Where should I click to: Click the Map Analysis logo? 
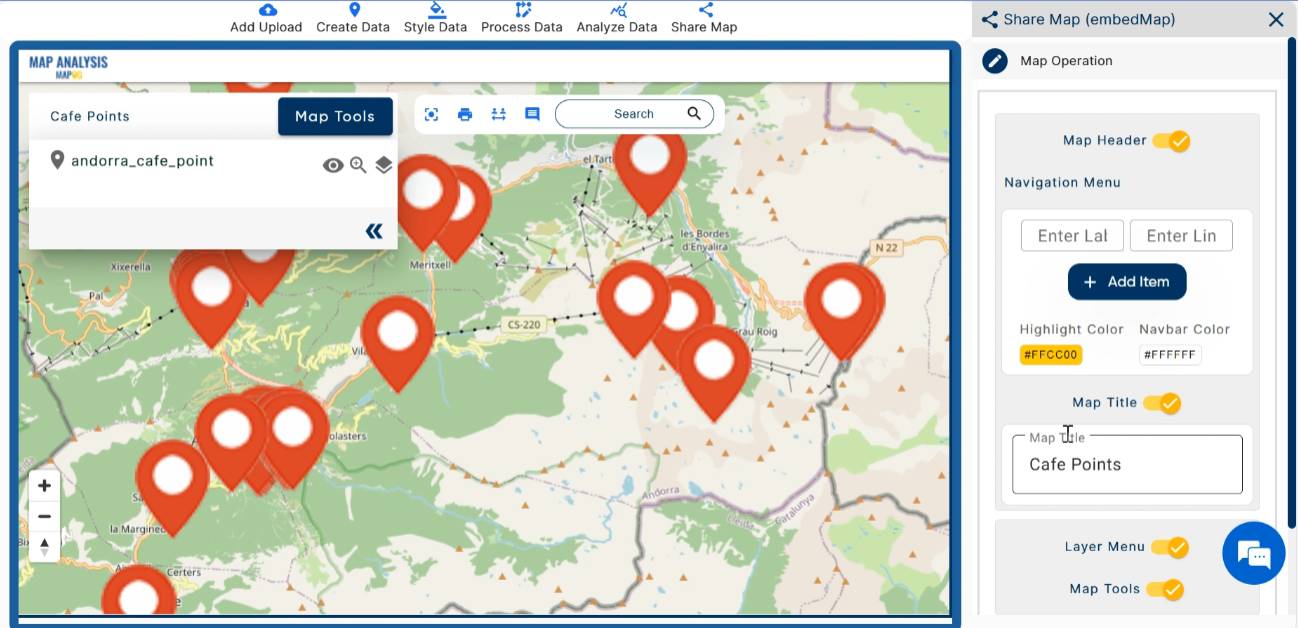tap(68, 67)
